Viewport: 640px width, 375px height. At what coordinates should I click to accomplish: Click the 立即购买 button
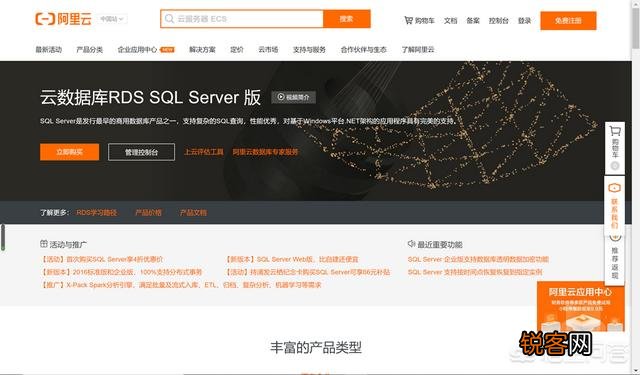click(x=69, y=152)
